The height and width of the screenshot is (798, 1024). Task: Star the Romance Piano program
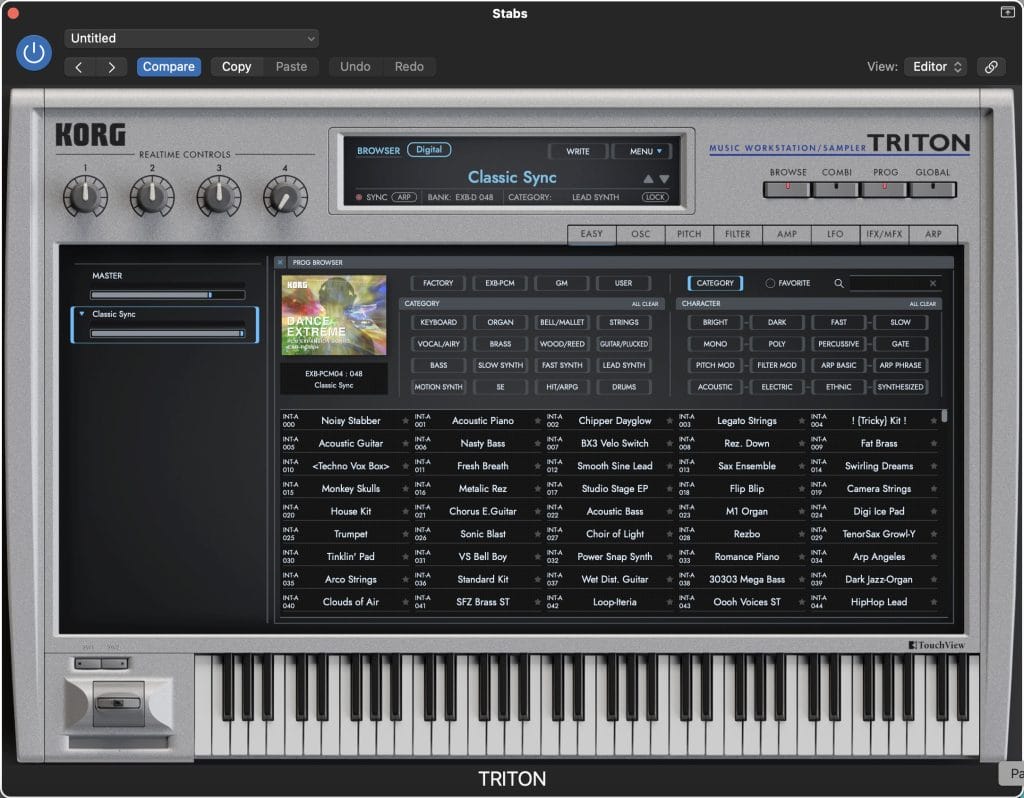801,556
